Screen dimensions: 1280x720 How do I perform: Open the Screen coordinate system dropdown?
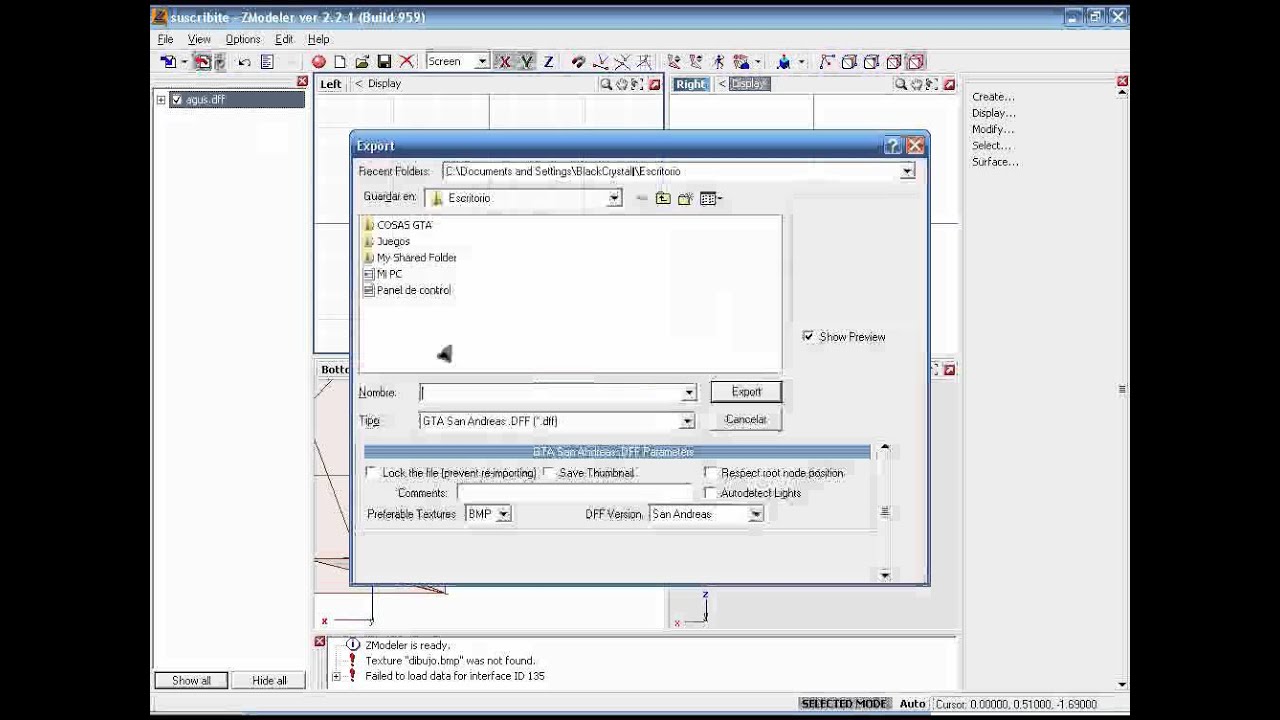481,62
